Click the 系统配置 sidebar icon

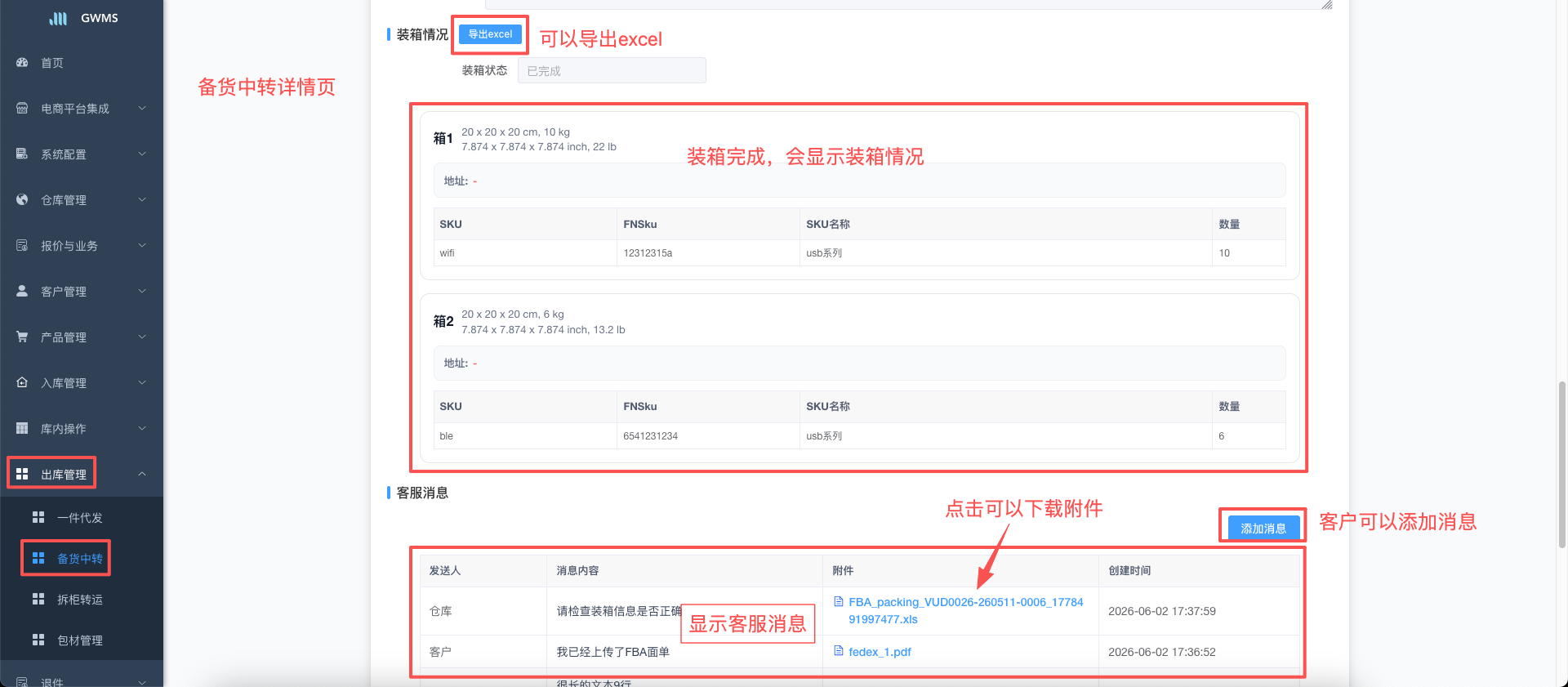click(22, 154)
